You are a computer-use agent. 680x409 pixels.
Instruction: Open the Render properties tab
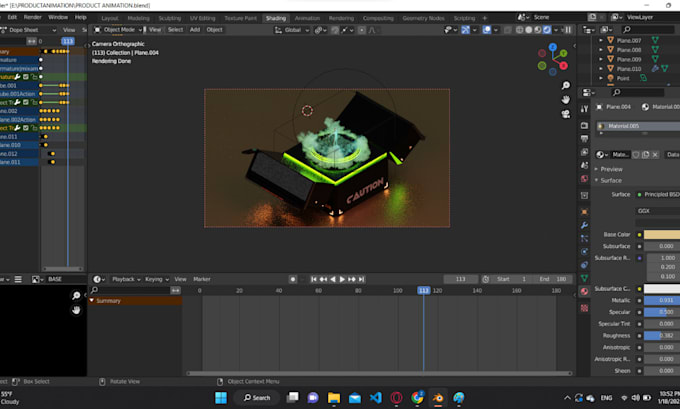tap(584, 125)
